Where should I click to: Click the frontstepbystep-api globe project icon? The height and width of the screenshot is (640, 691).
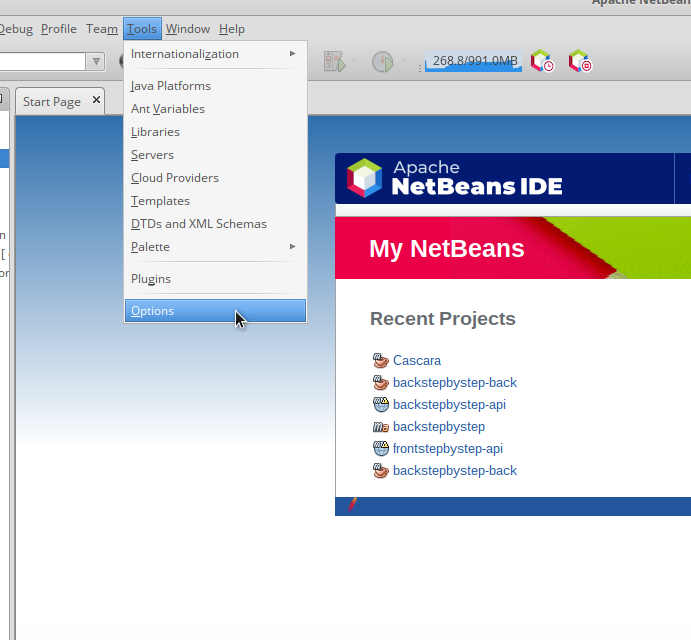tap(381, 449)
